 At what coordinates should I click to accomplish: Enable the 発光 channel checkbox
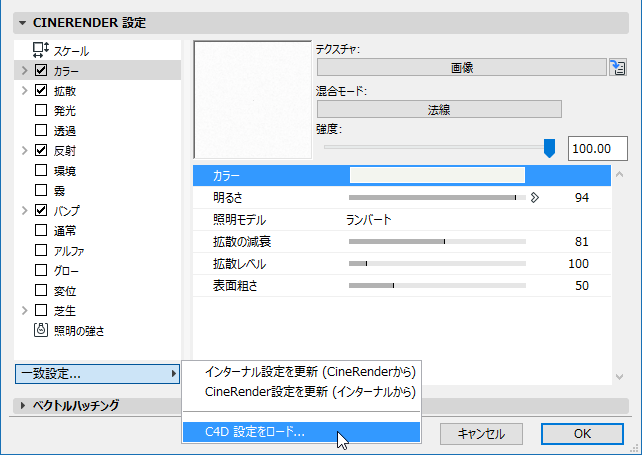click(x=41, y=110)
